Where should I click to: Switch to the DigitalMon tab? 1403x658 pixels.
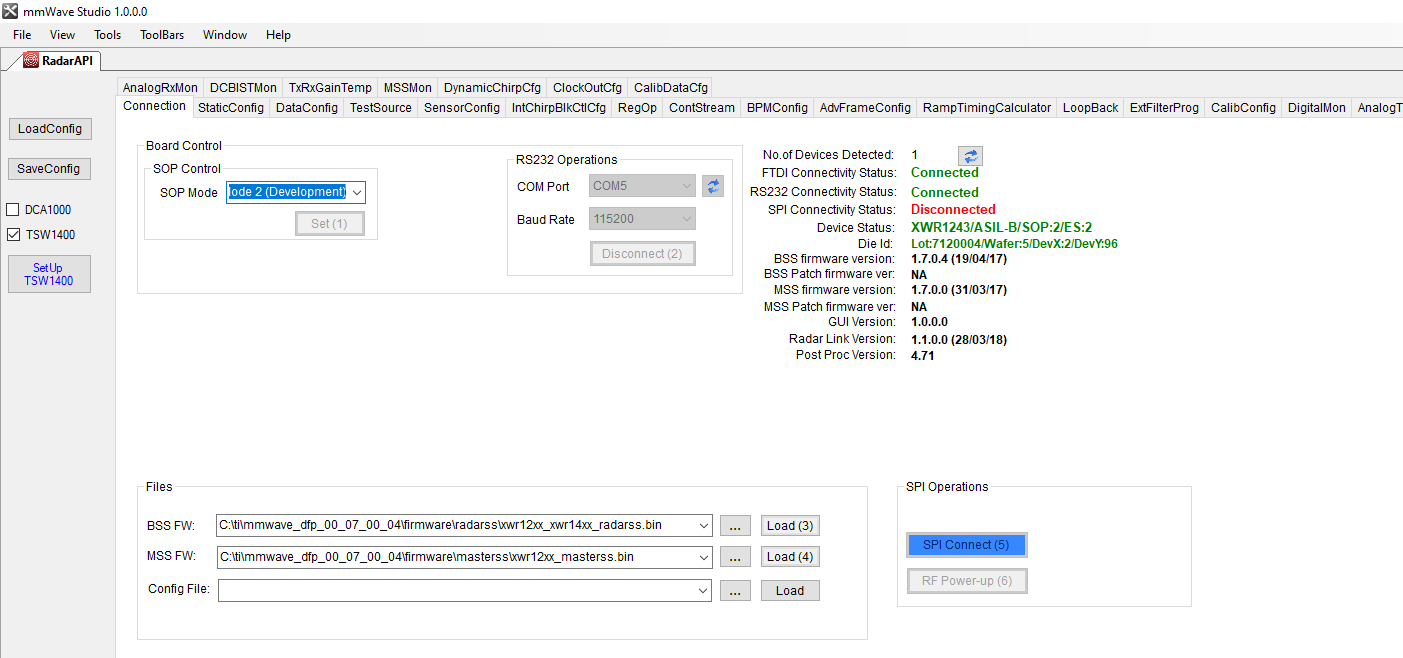pos(1317,107)
